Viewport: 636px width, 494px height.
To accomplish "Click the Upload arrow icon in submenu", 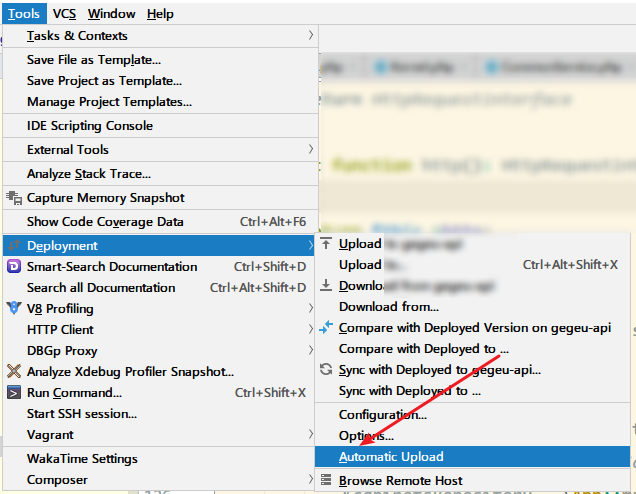I will coord(326,244).
